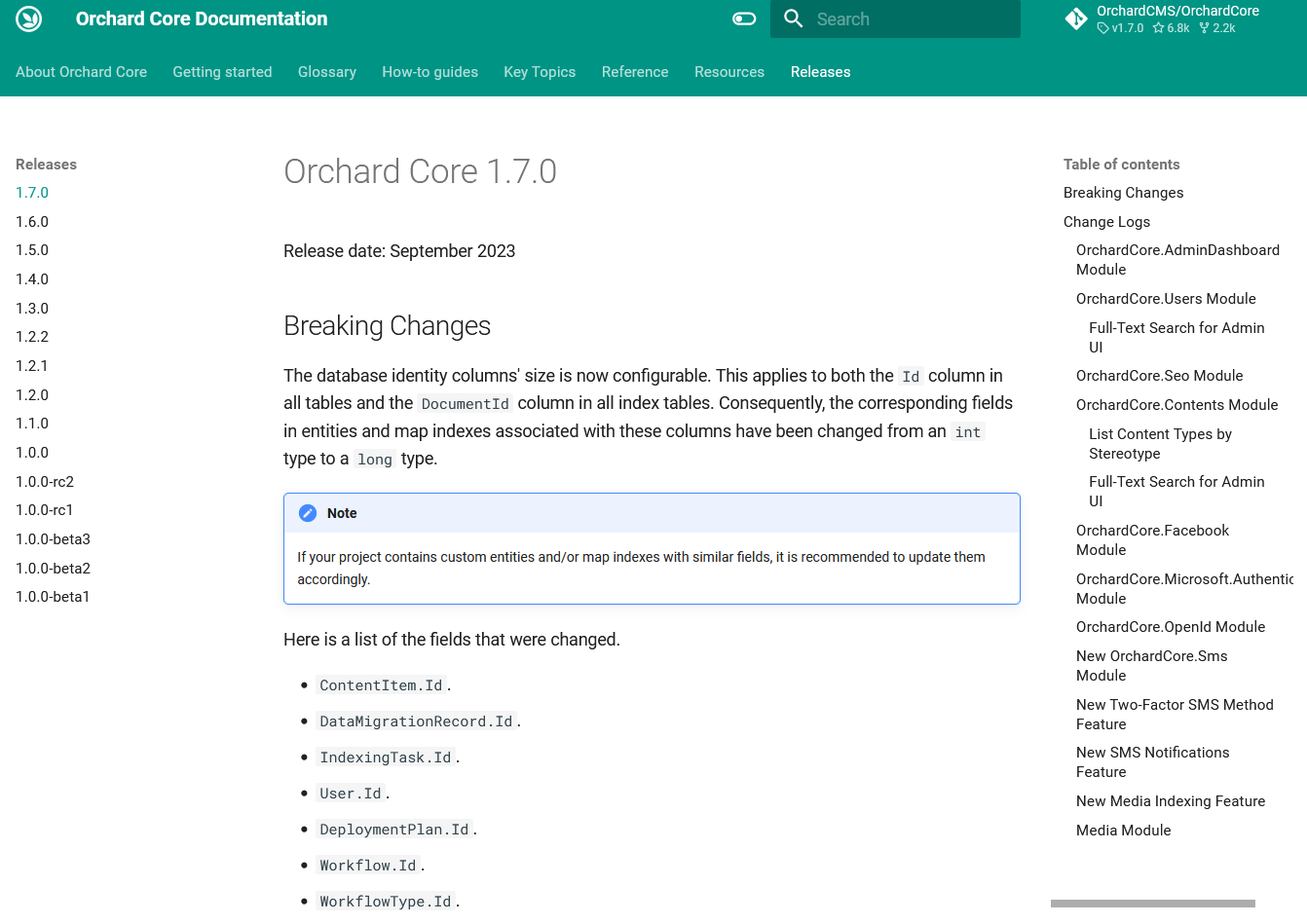Click the DataMigrationRecord.Id code entry

coord(416,721)
